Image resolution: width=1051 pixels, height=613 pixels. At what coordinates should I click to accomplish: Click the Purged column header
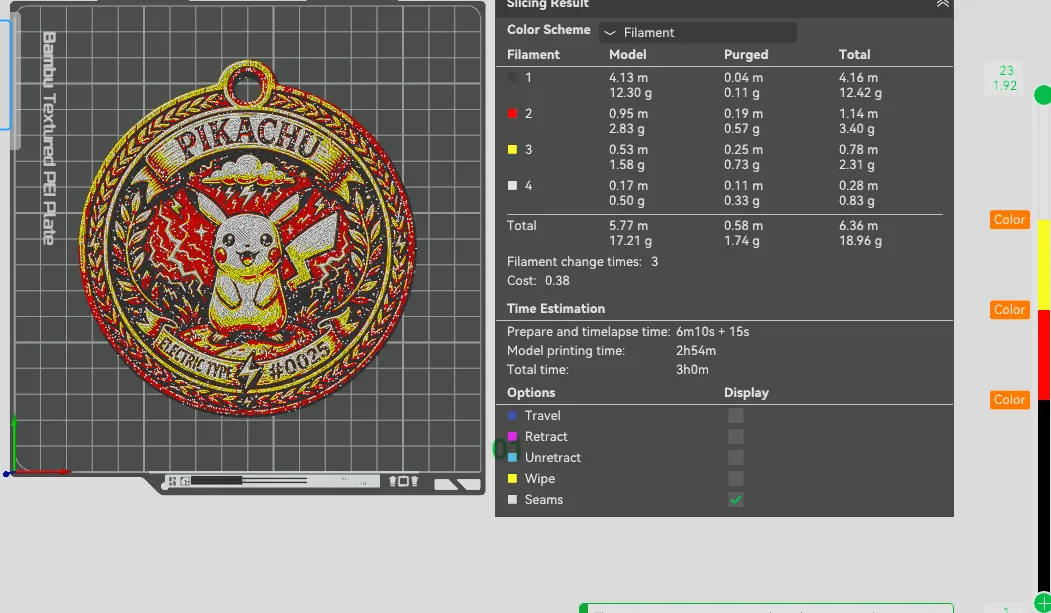[x=745, y=54]
